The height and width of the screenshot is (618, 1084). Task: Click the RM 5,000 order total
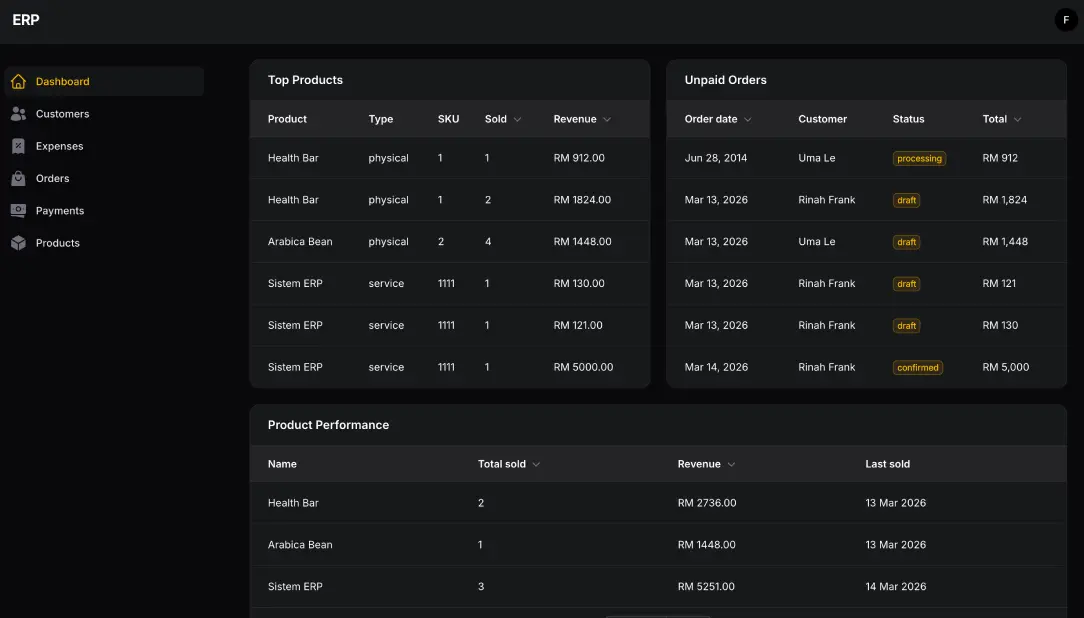1005,367
